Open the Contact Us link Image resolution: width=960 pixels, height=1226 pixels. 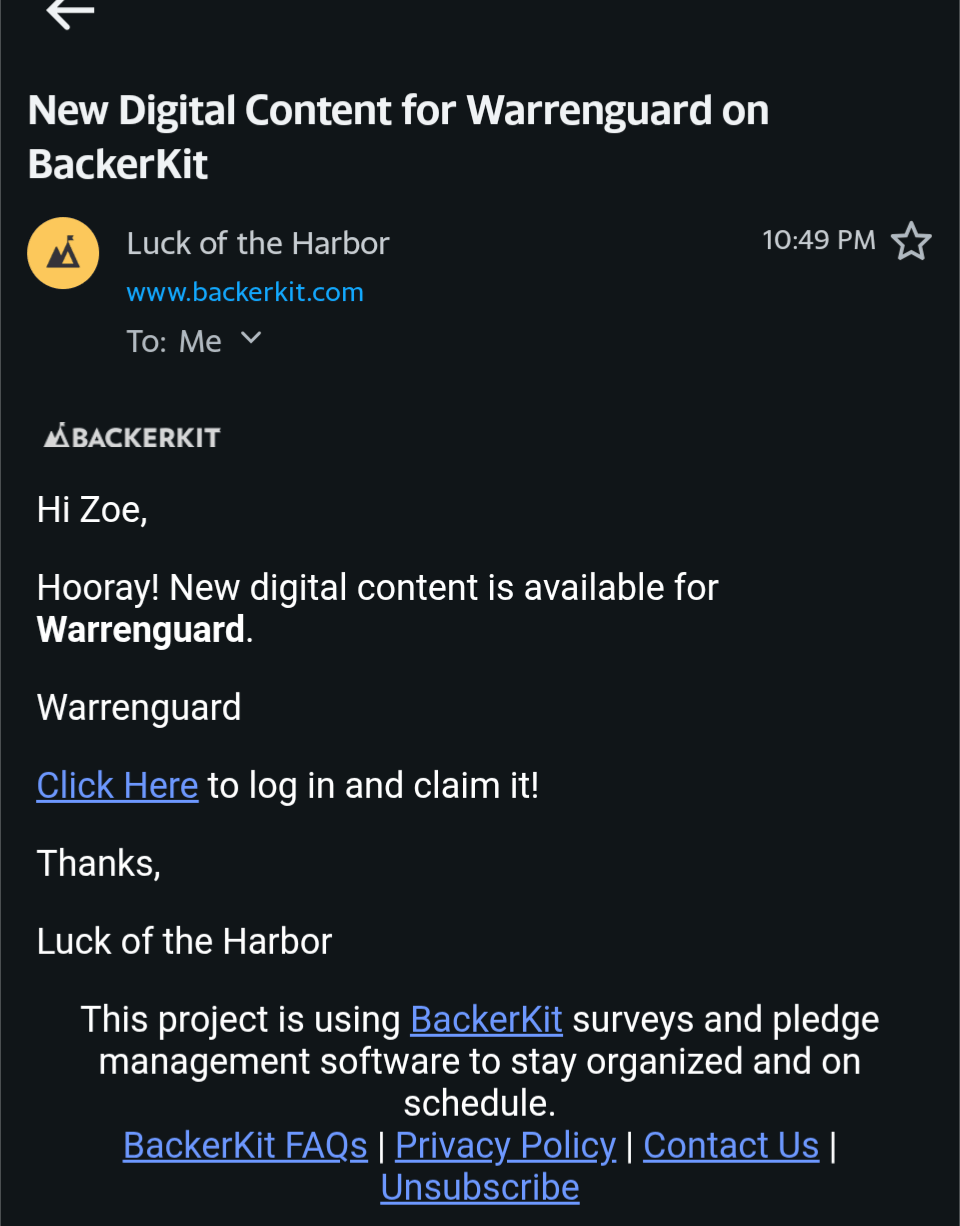pyautogui.click(x=731, y=1146)
